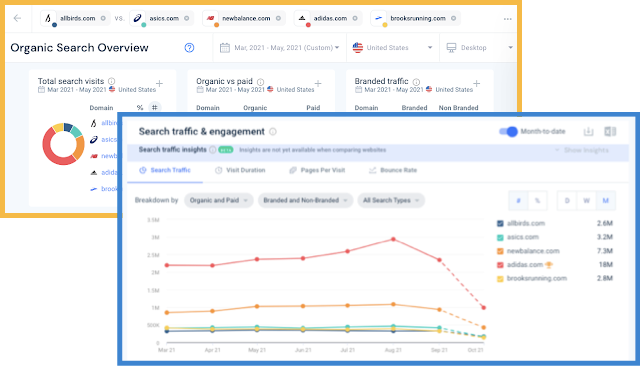
Task: Go back using the left arrow icon
Action: click(17, 18)
